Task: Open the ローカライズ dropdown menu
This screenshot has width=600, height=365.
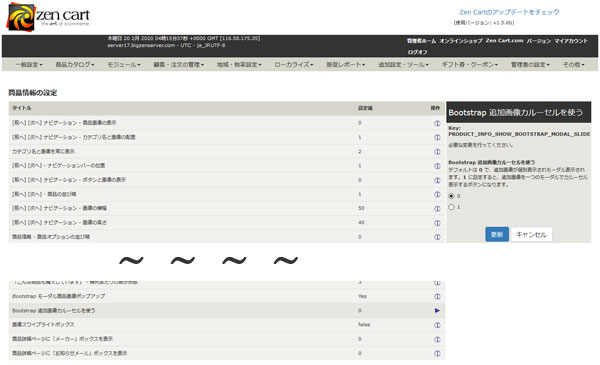Action: pyautogui.click(x=293, y=65)
